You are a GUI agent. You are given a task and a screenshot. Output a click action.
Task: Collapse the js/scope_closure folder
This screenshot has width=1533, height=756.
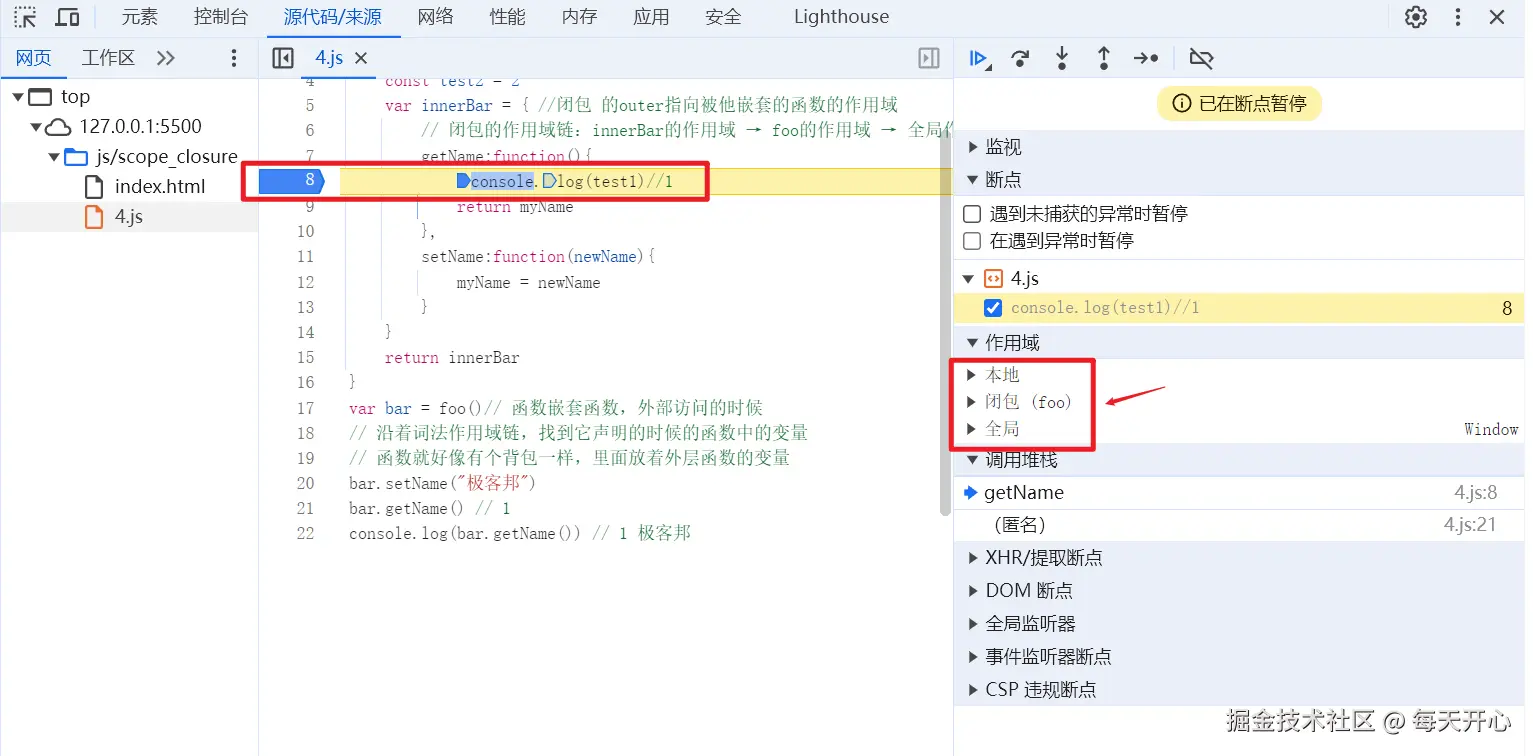pyautogui.click(x=54, y=157)
